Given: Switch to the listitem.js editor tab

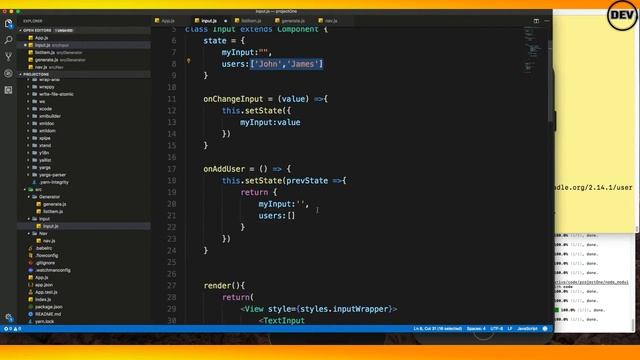Looking at the screenshot, I should click(x=251, y=21).
